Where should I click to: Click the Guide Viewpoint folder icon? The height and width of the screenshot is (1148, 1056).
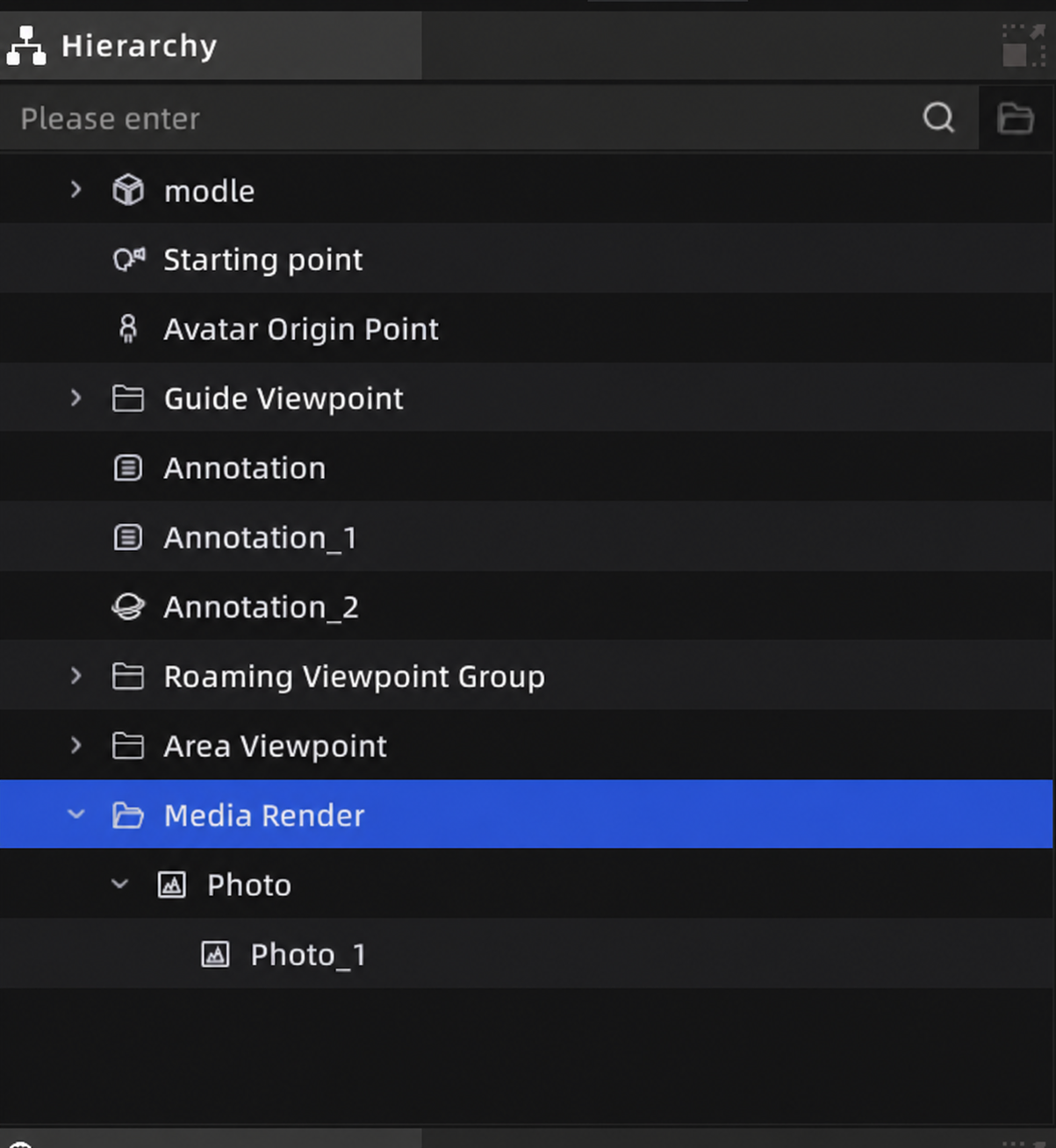point(128,398)
